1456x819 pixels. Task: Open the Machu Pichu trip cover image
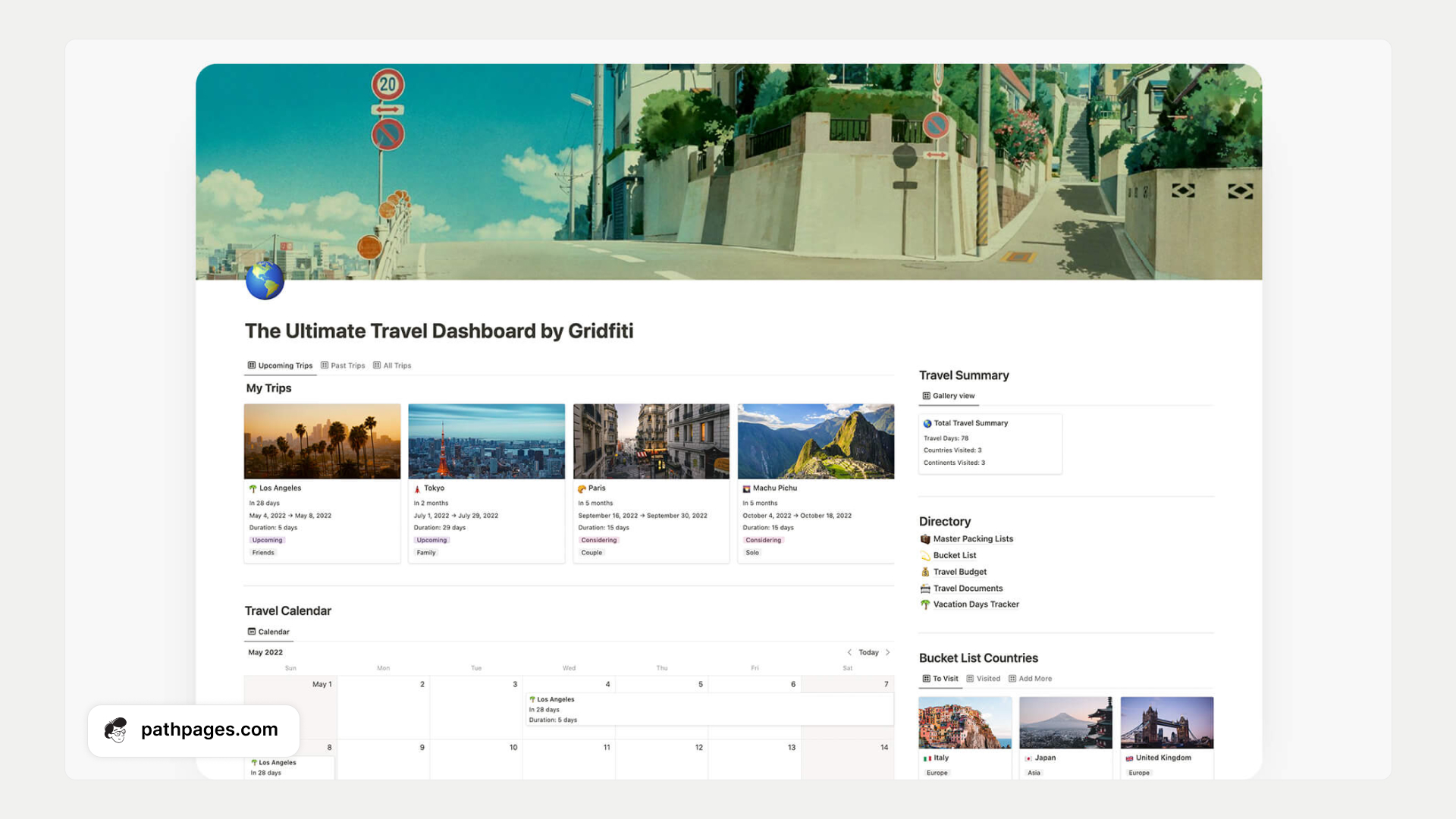pos(816,441)
